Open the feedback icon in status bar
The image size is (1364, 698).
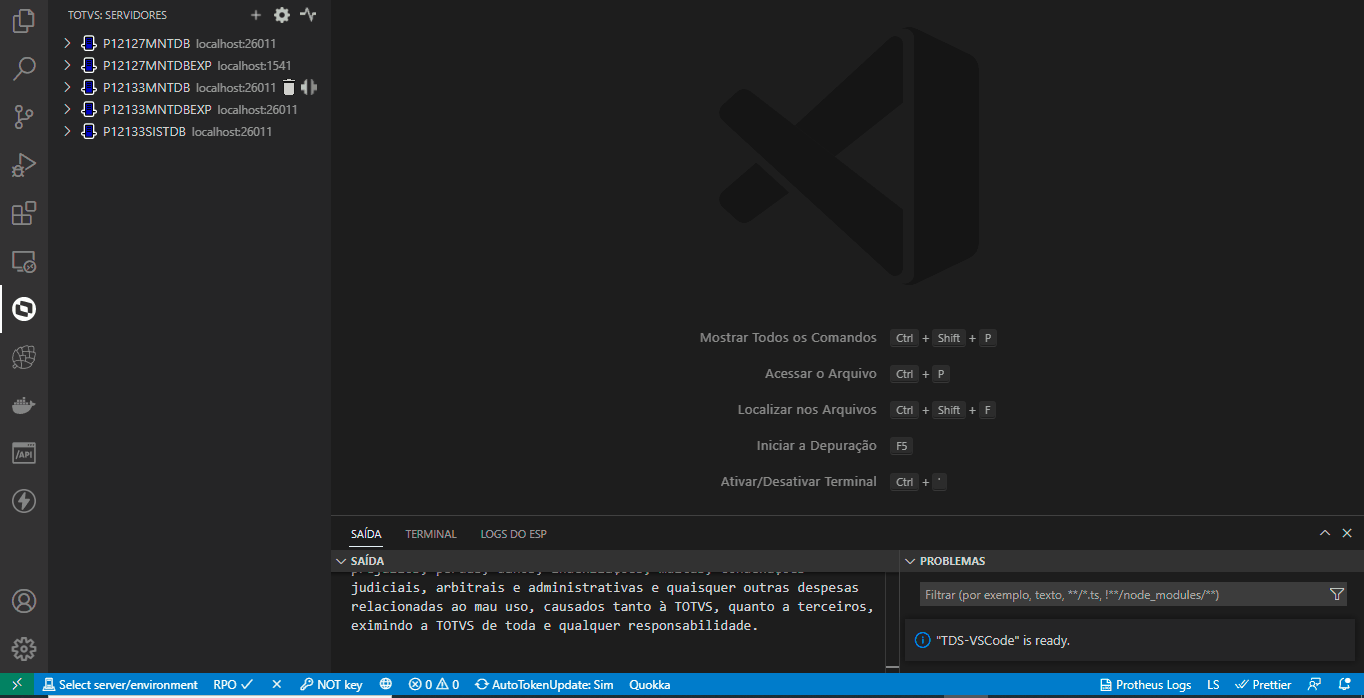pos(1315,685)
